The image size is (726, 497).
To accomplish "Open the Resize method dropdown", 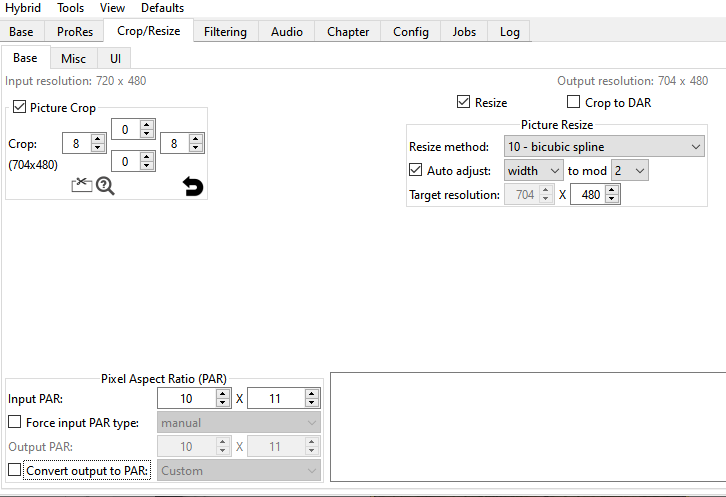I will coord(604,146).
